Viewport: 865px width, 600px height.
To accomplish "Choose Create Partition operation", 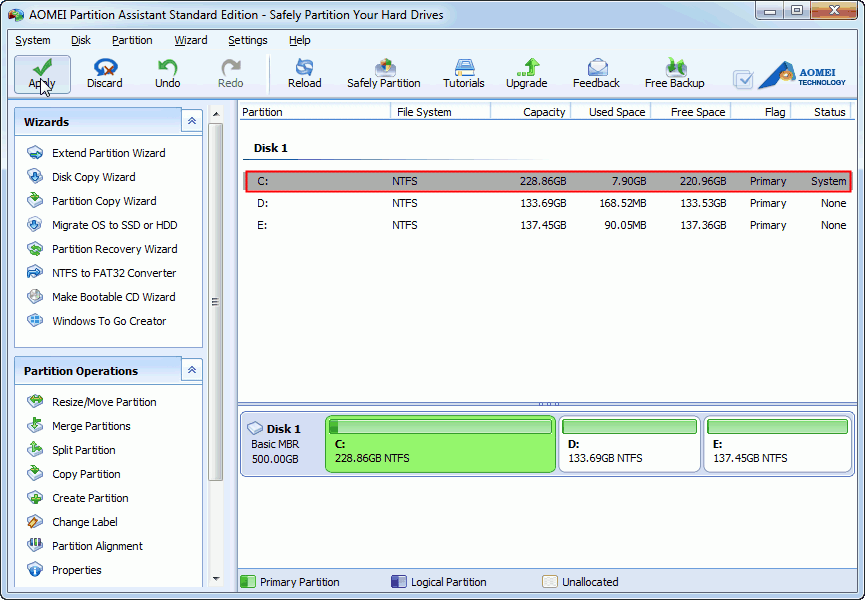I will tap(78, 498).
